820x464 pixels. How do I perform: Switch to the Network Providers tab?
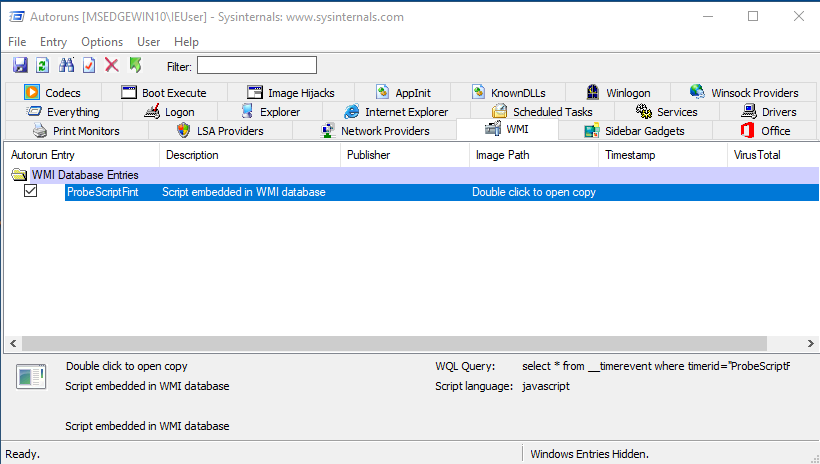pos(374,131)
